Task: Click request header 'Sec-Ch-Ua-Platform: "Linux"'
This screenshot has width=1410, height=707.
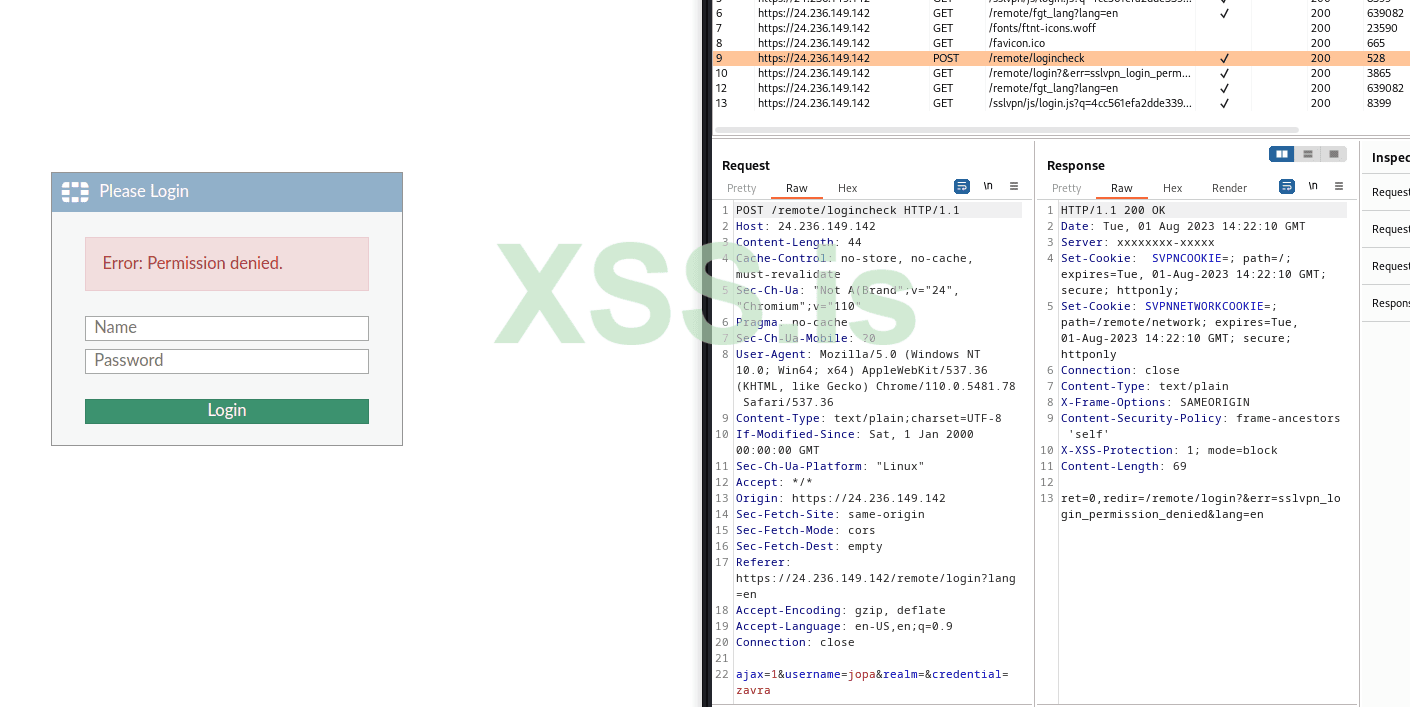Action: (830, 466)
